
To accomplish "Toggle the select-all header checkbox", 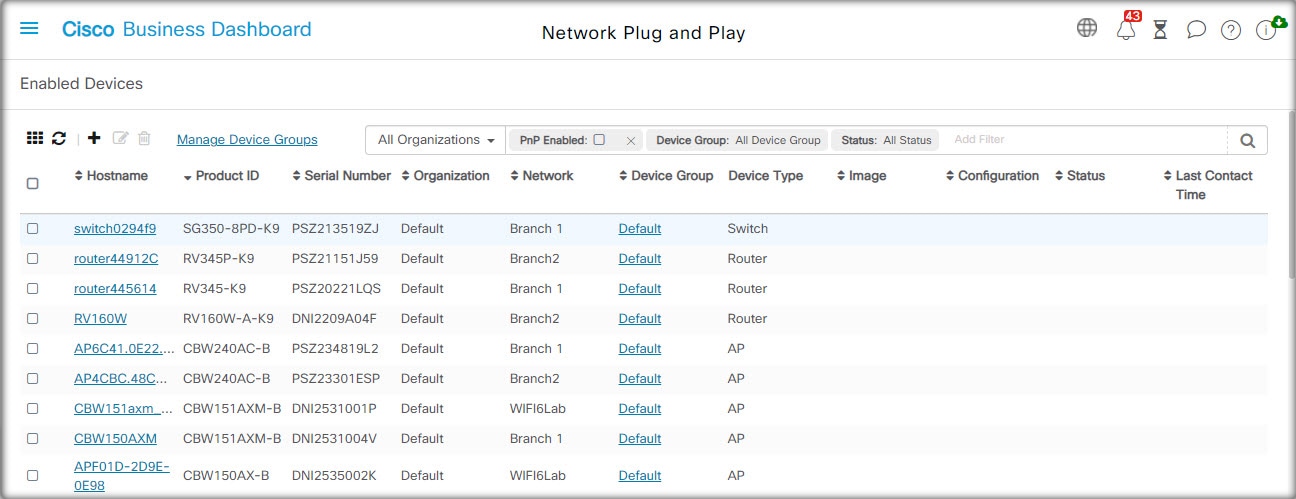I will coord(33,184).
